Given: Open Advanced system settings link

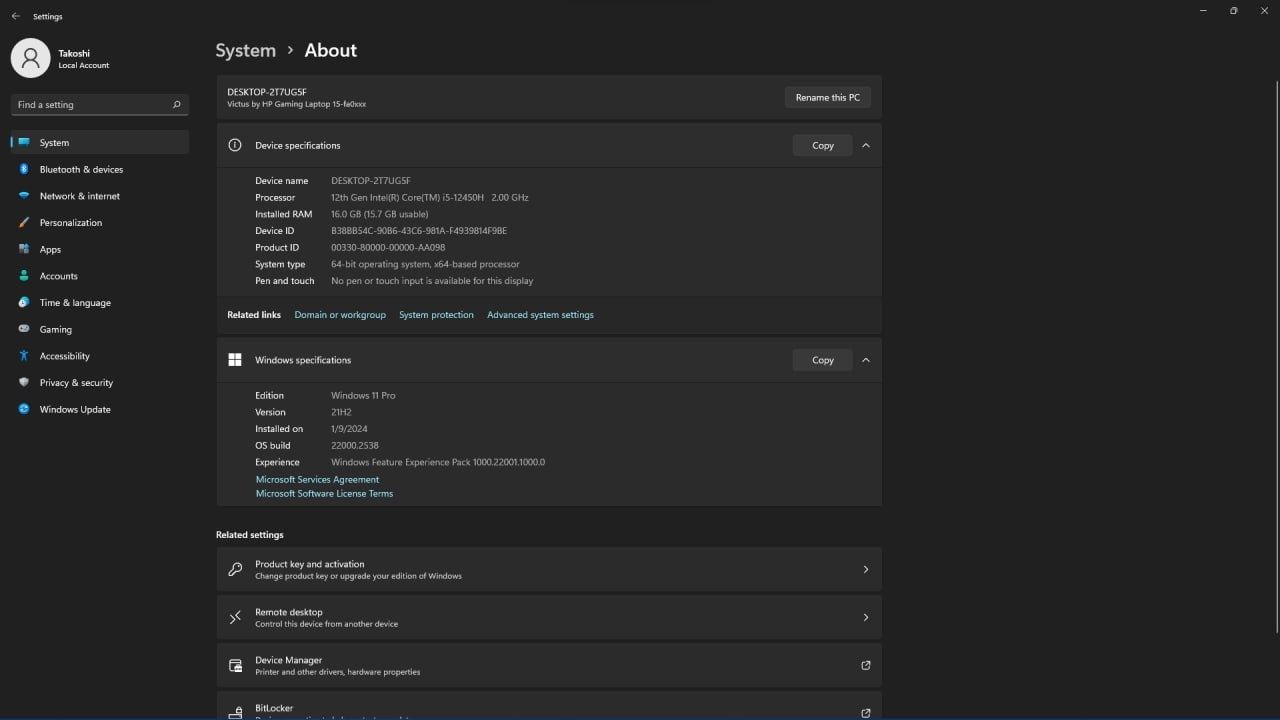Looking at the screenshot, I should 540,315.
